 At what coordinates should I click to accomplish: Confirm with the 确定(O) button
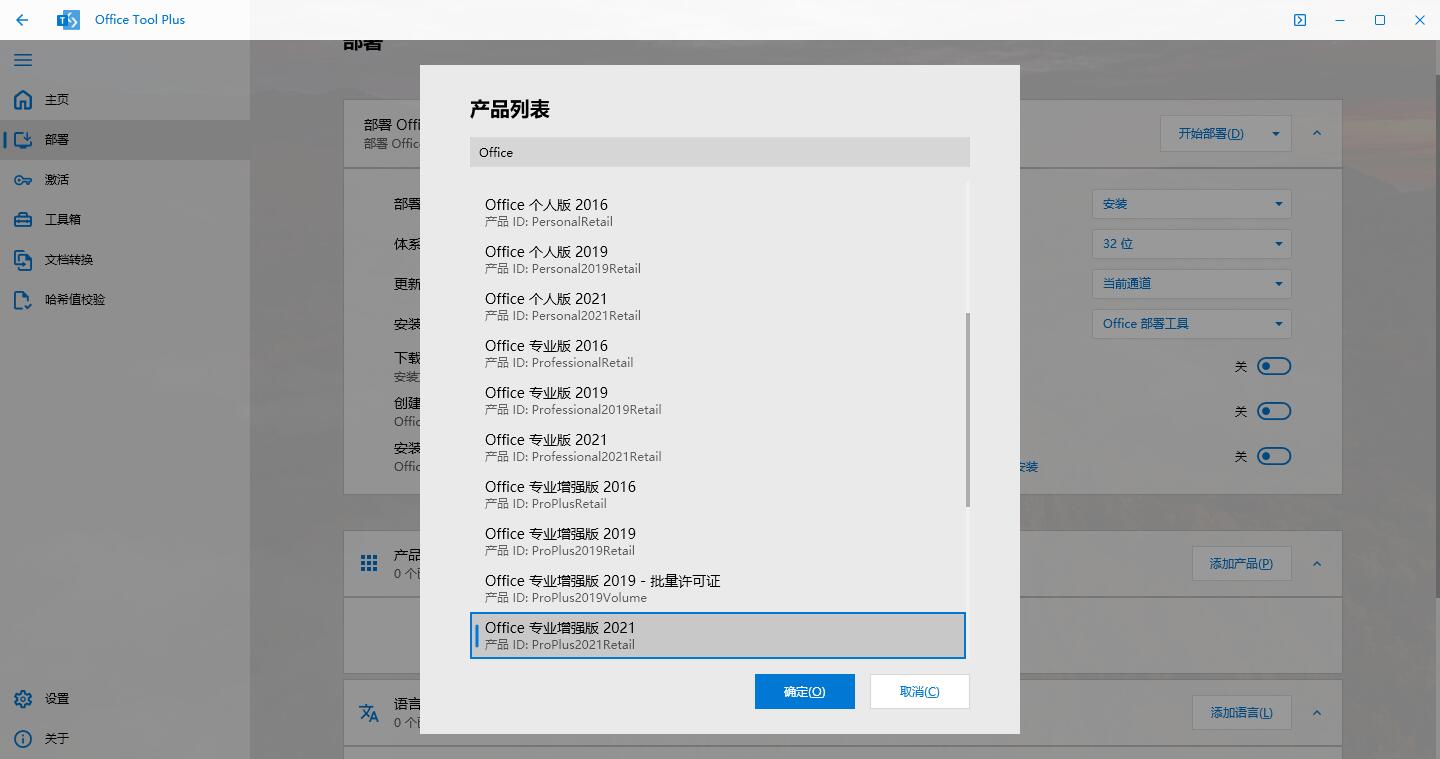point(805,692)
